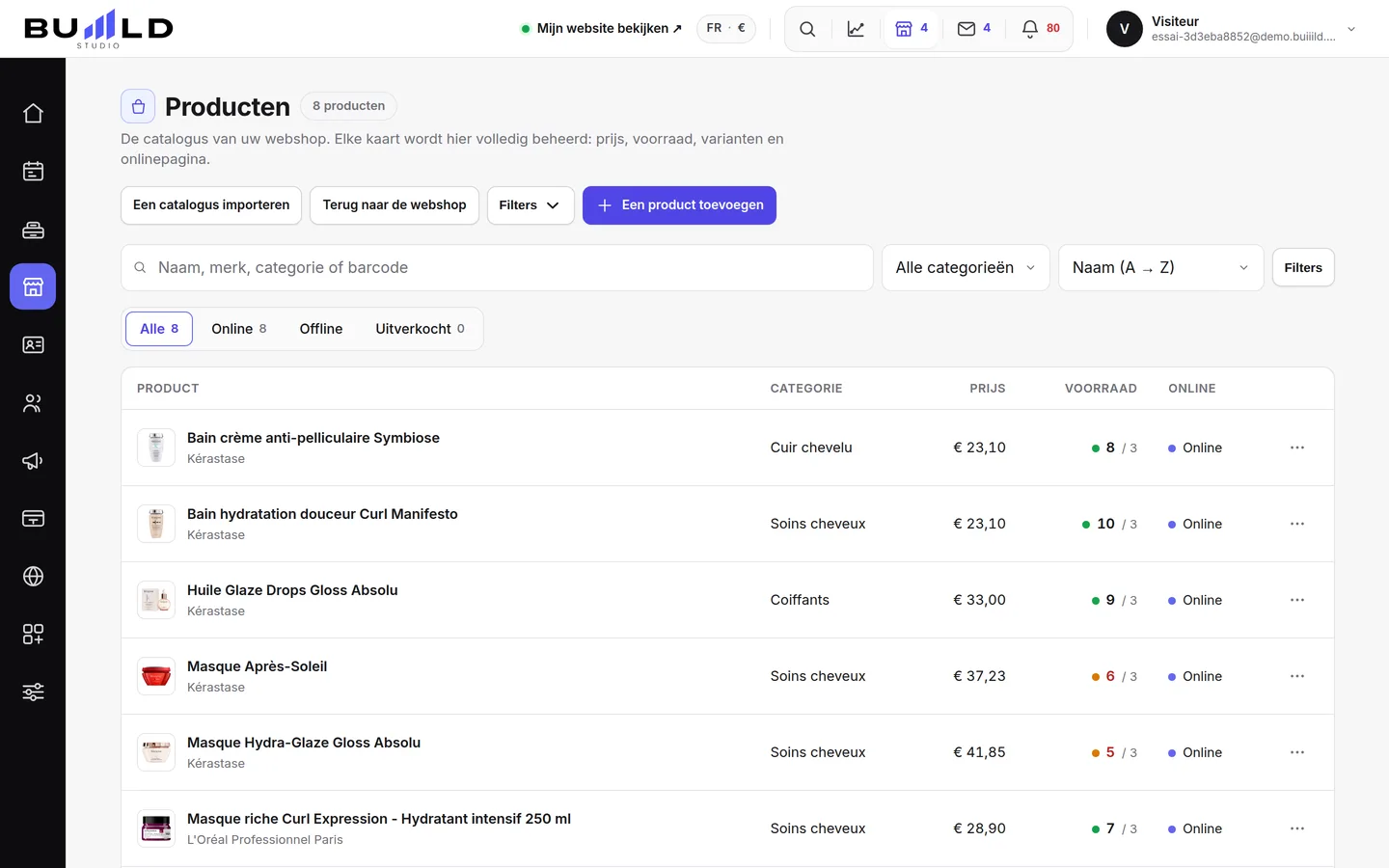This screenshot has height=868, width=1389.
Task: Open row menu for Huile Glaze Drops Gloss Absolu
Action: 1297,600
